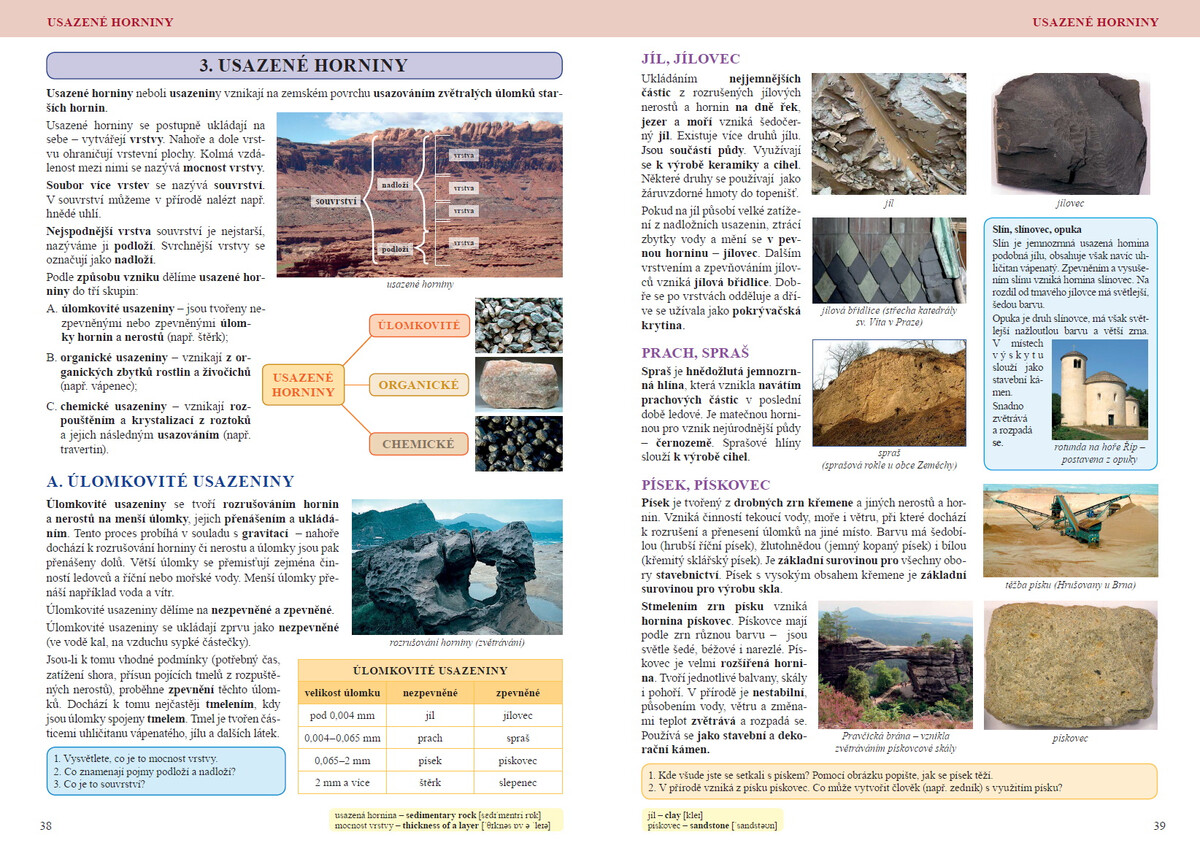Select the 'ÚLOMKOVITÉ' diagram box
The image size is (1200, 851).
tap(417, 326)
